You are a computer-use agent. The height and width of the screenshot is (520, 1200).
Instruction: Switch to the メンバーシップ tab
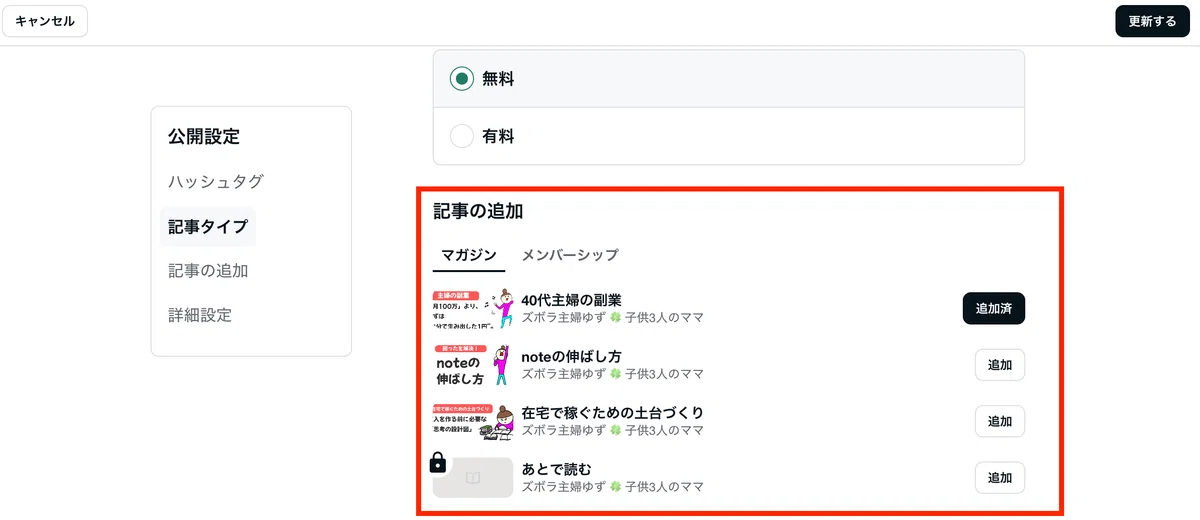pyautogui.click(x=570, y=255)
